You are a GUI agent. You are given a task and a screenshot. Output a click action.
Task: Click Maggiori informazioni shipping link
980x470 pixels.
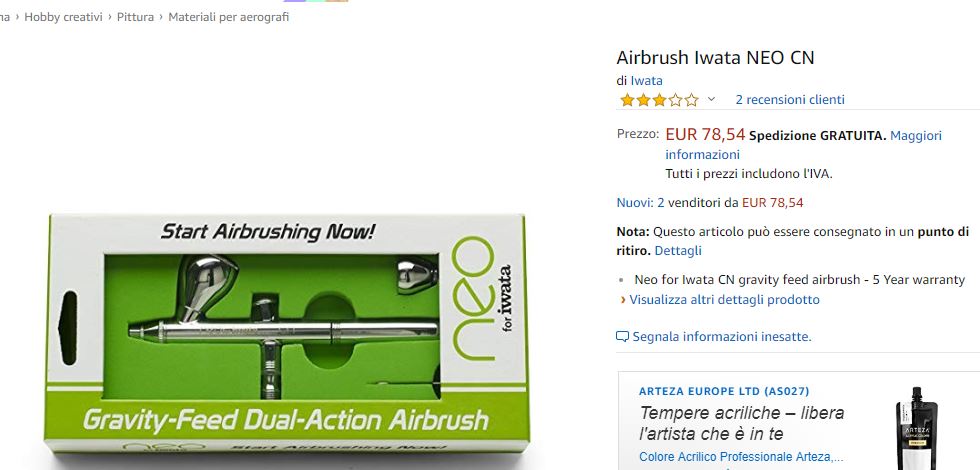click(803, 145)
